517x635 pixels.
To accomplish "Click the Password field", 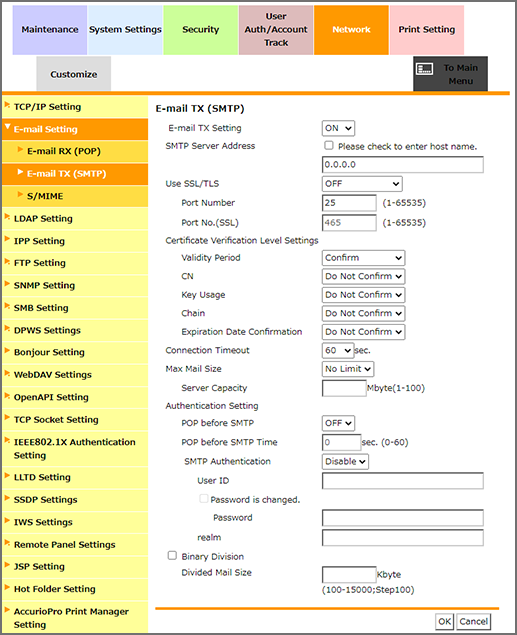I will (403, 518).
